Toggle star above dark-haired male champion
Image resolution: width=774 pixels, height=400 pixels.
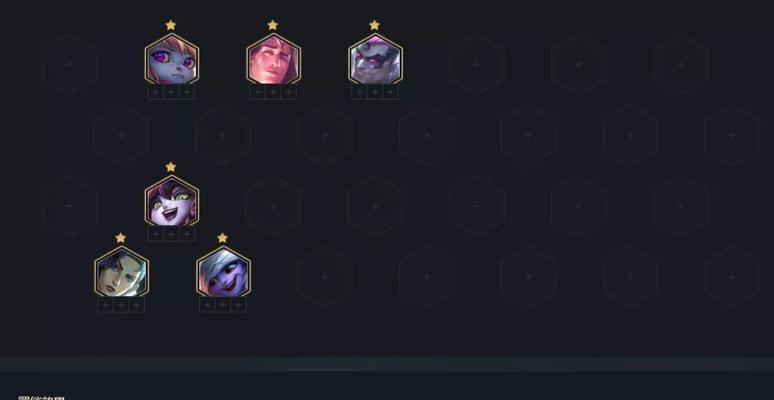click(120, 238)
